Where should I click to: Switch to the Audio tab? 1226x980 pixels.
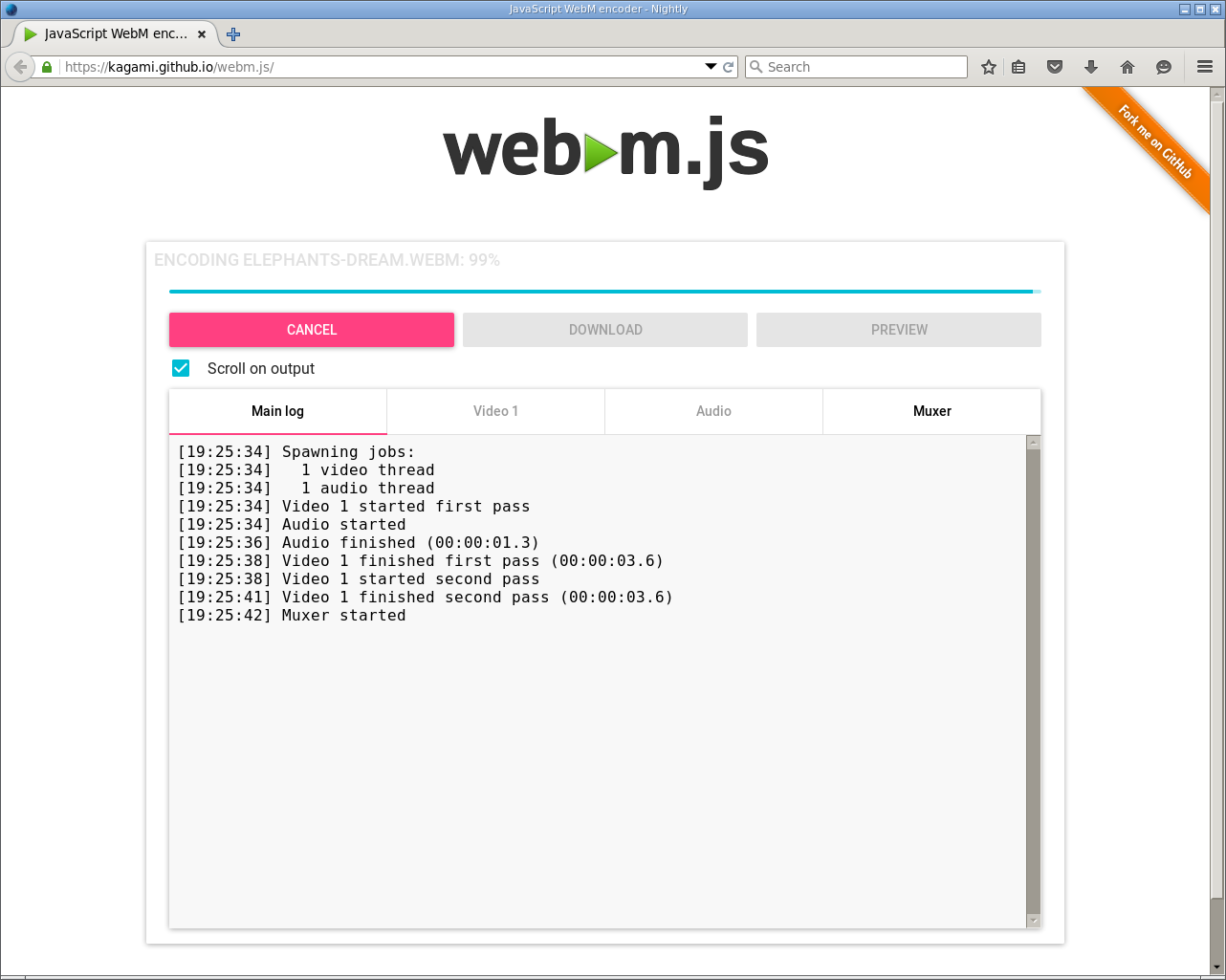coord(713,411)
